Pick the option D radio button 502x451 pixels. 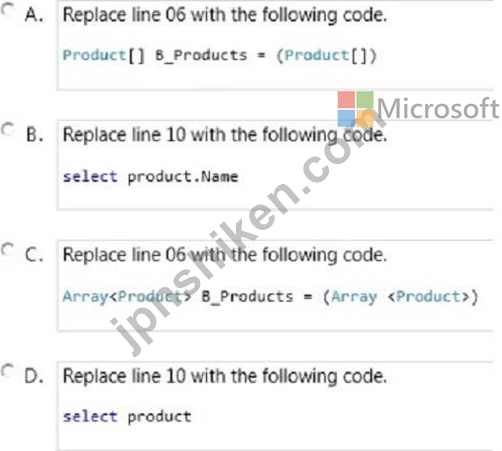tap(7, 370)
